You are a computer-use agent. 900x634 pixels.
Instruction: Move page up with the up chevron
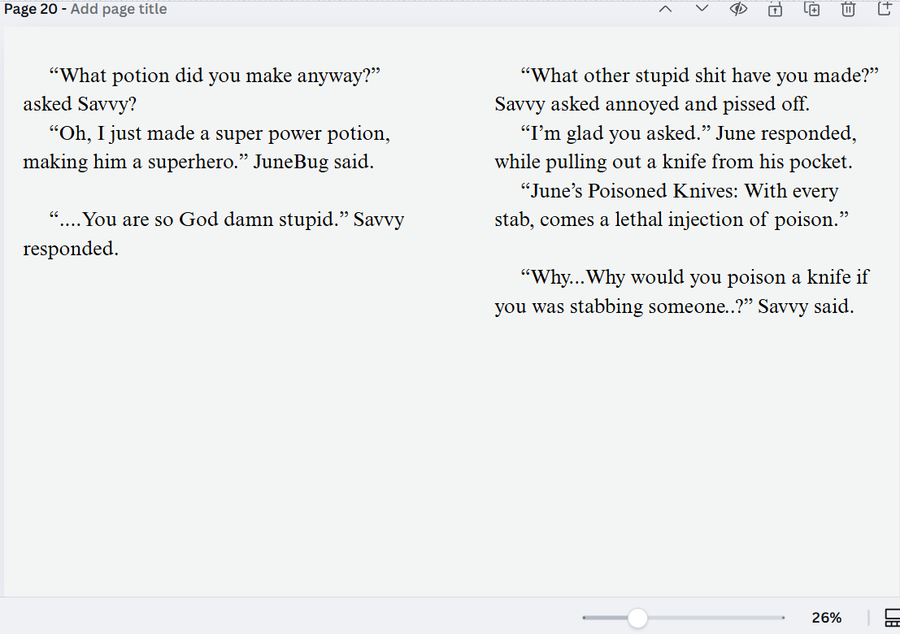(665, 9)
